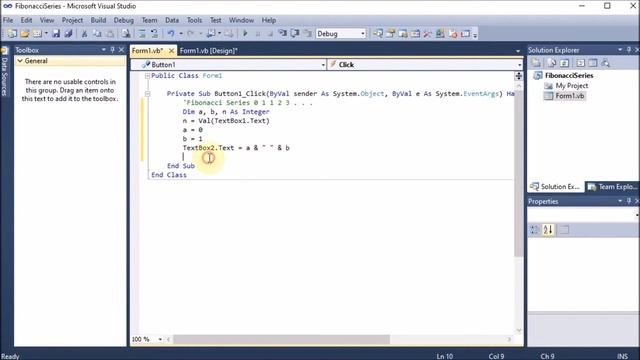Image resolution: width=640 pixels, height=360 pixels.
Task: Click the Open File folder icon
Action: coord(24,34)
